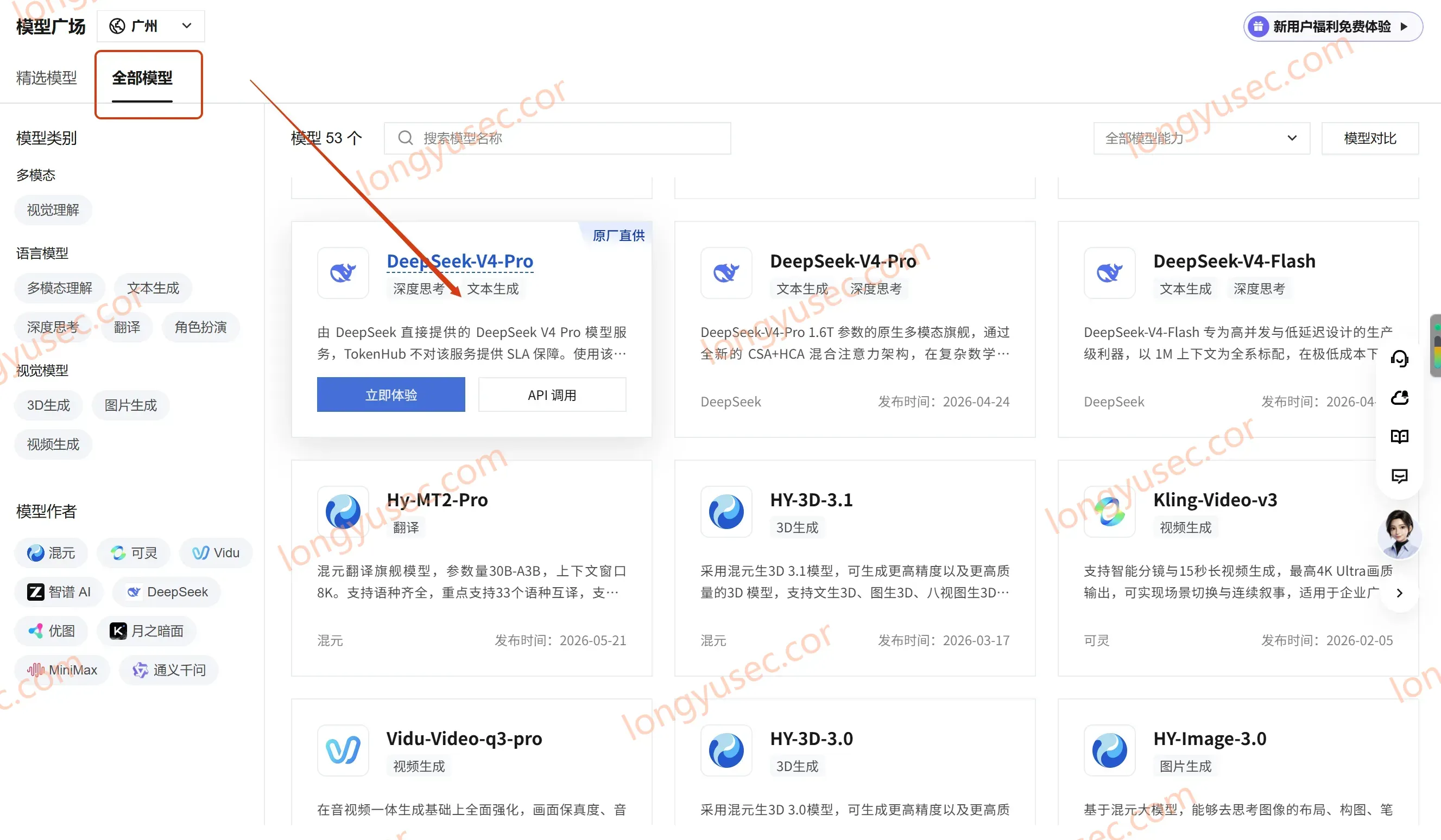Focus the 搜索模型名称 search field
The height and width of the screenshot is (840, 1441).
tap(558, 138)
